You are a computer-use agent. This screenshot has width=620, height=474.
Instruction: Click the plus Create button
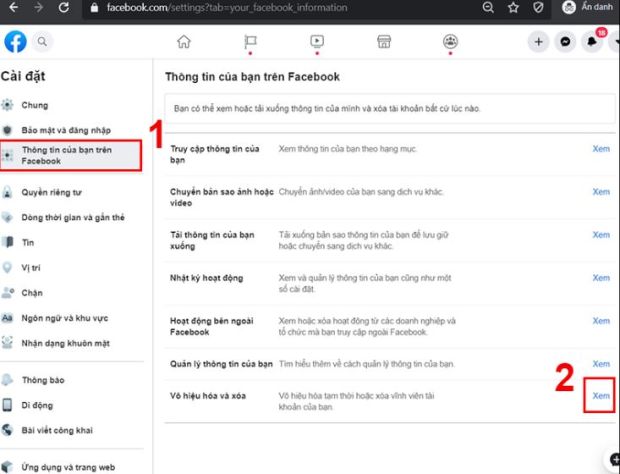(x=539, y=42)
